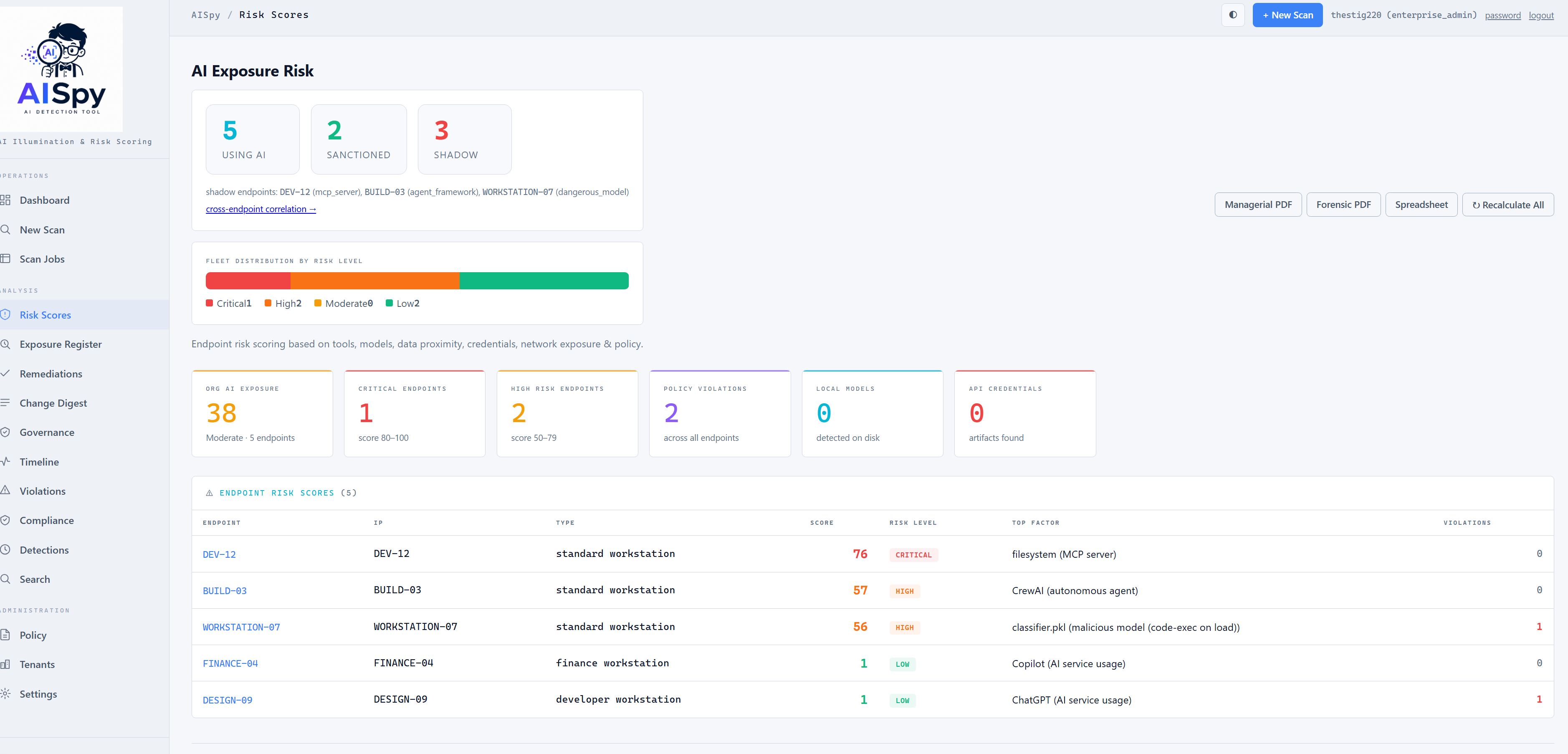The image size is (1568, 754).
Task: Click the password link in header
Action: click(1502, 15)
